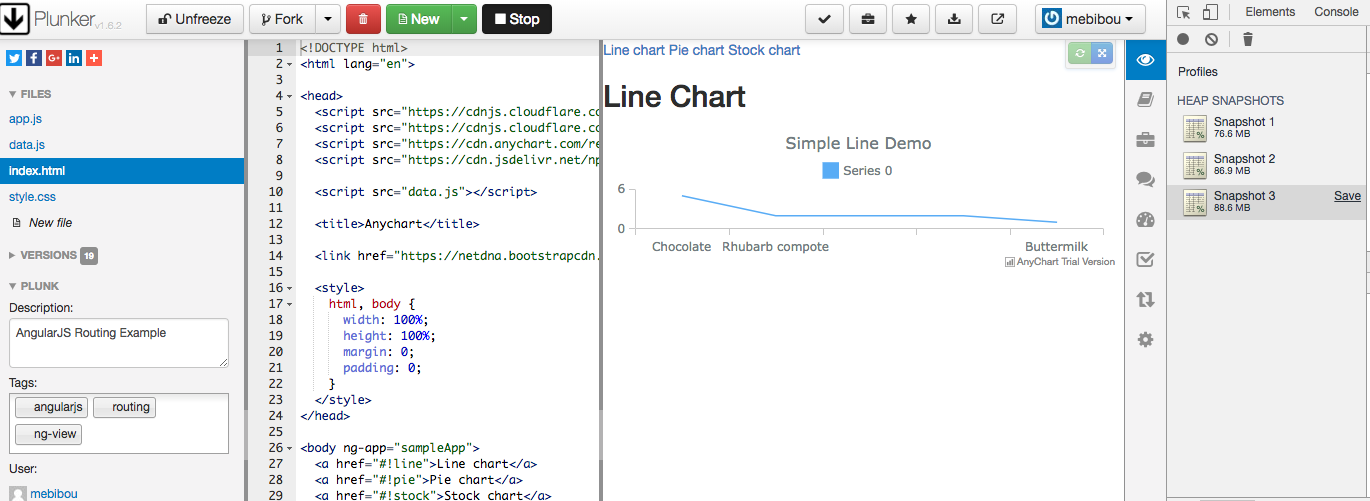Click DevTools inspect element icon

pyautogui.click(x=1184, y=12)
